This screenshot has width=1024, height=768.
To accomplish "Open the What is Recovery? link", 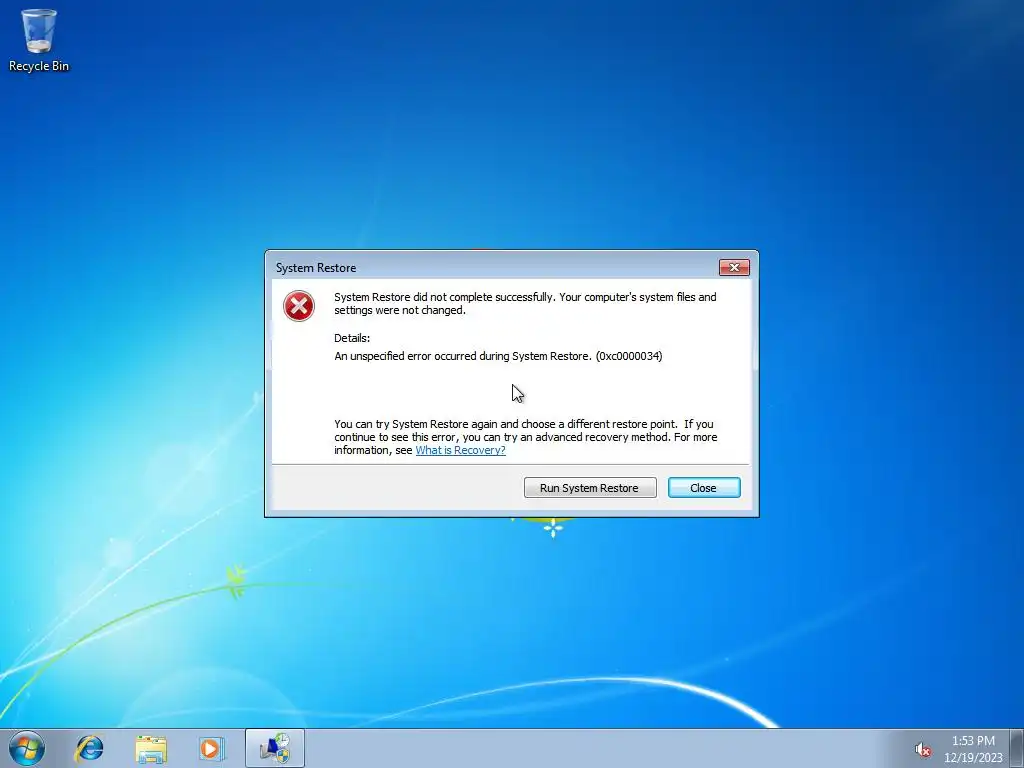I will pos(460,450).
